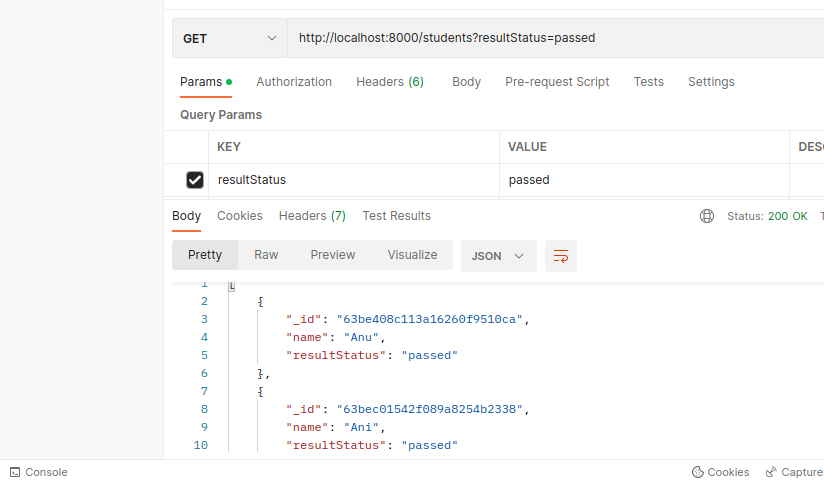Open the Console panel

(38, 472)
